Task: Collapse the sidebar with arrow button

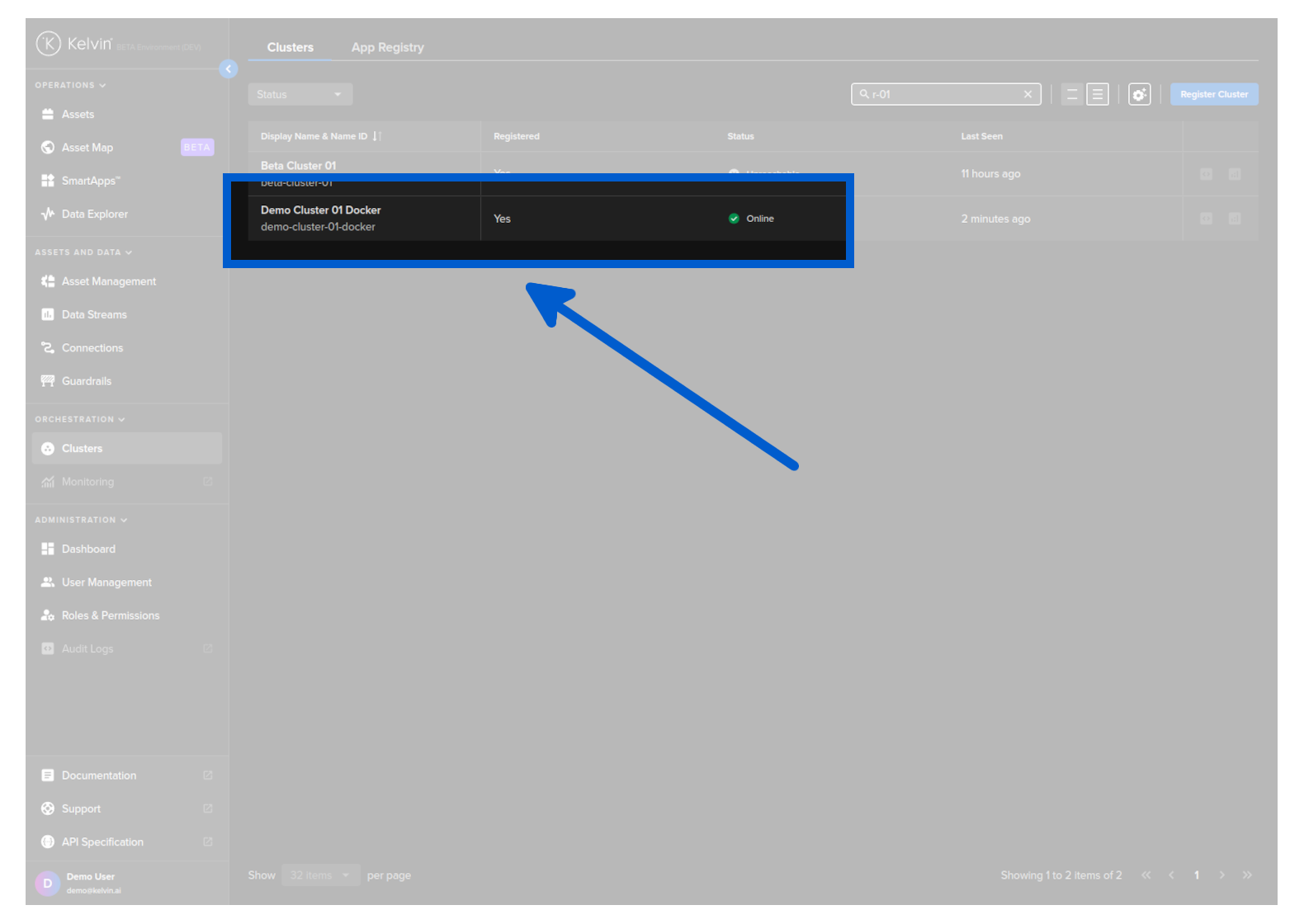Action: [229, 69]
